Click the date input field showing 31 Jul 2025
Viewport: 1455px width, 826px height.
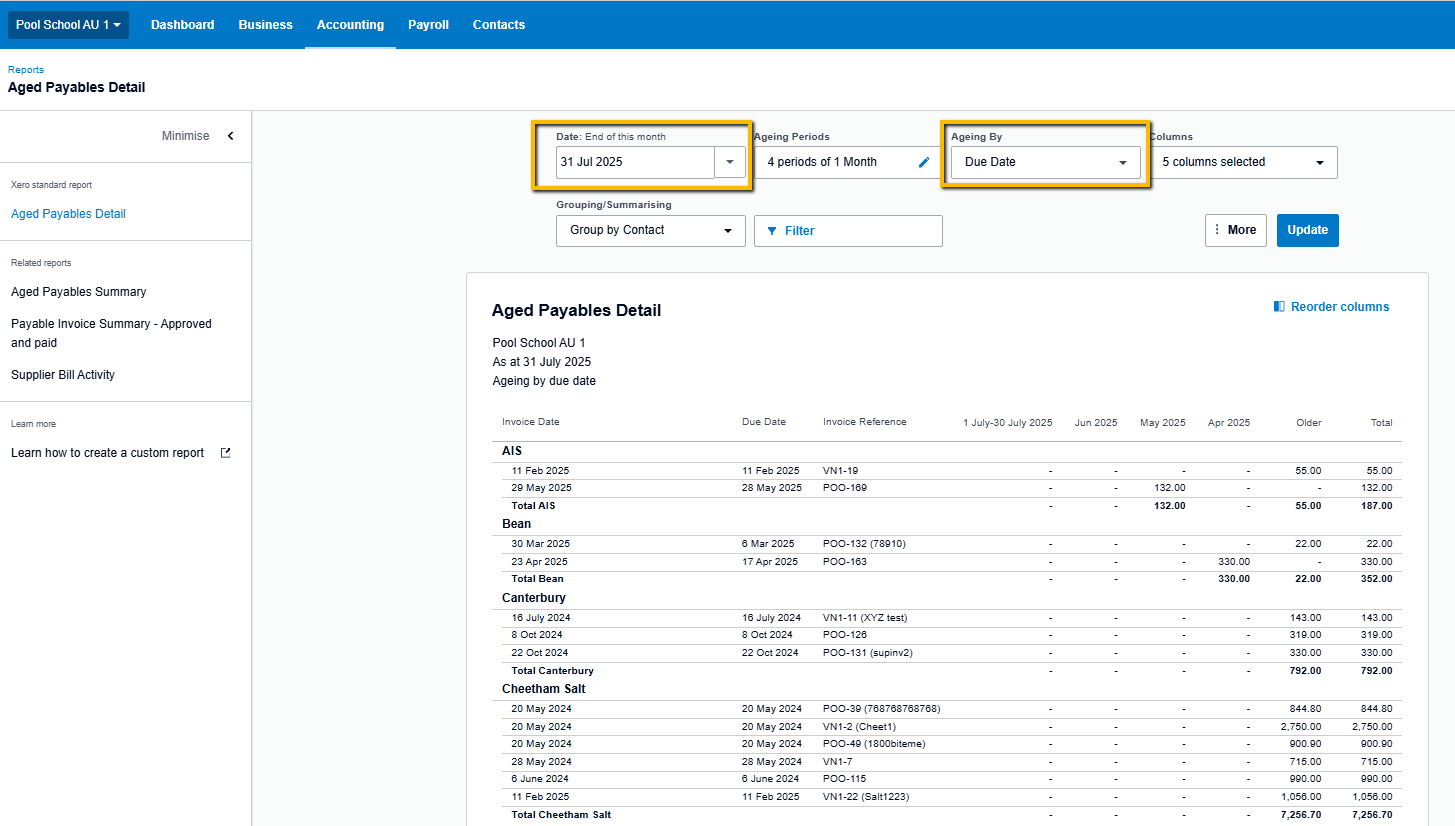[635, 162]
